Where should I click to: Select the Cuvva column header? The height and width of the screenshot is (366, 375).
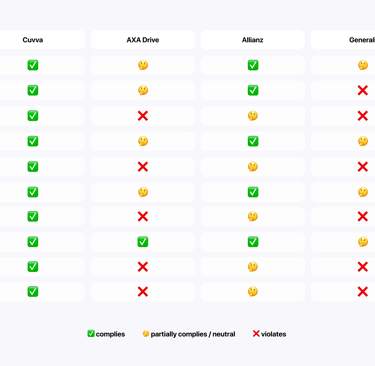33,40
